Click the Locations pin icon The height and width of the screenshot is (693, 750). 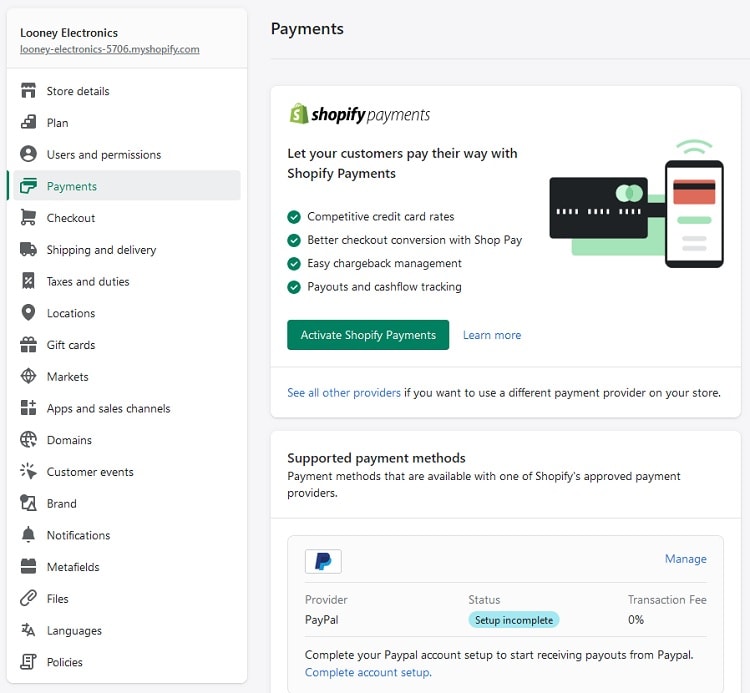28,312
